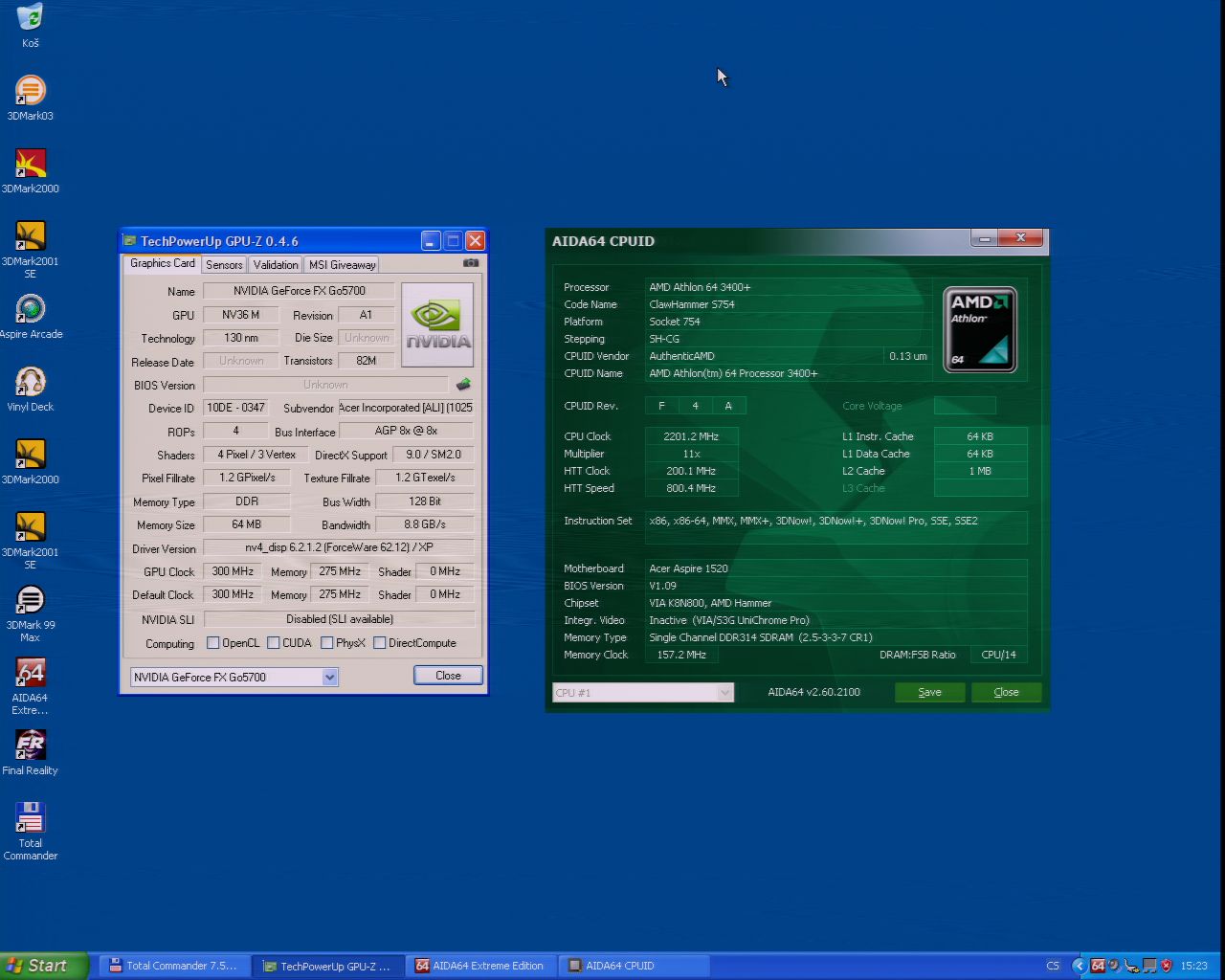This screenshot has width=1225, height=980.
Task: Open the MSI Giveaway tab
Action: (x=342, y=265)
